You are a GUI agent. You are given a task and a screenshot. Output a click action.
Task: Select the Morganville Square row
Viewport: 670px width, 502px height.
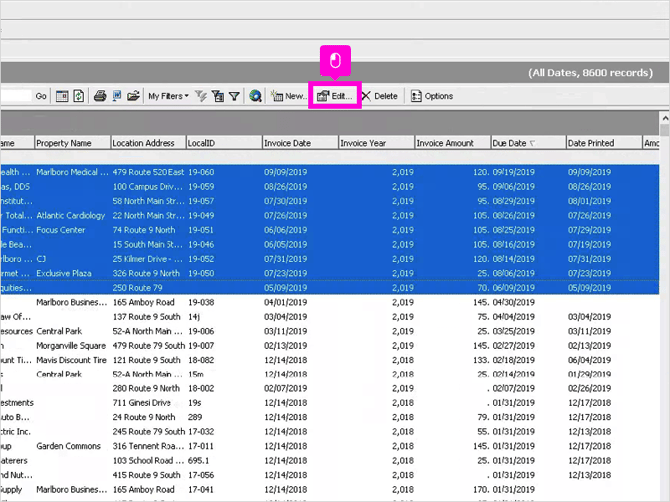pos(329,346)
